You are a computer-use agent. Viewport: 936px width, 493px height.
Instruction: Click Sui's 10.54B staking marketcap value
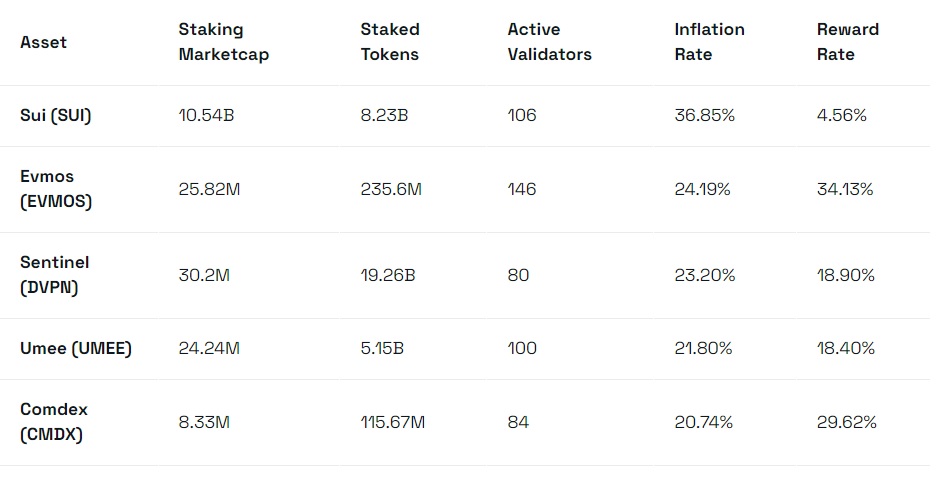click(x=206, y=115)
